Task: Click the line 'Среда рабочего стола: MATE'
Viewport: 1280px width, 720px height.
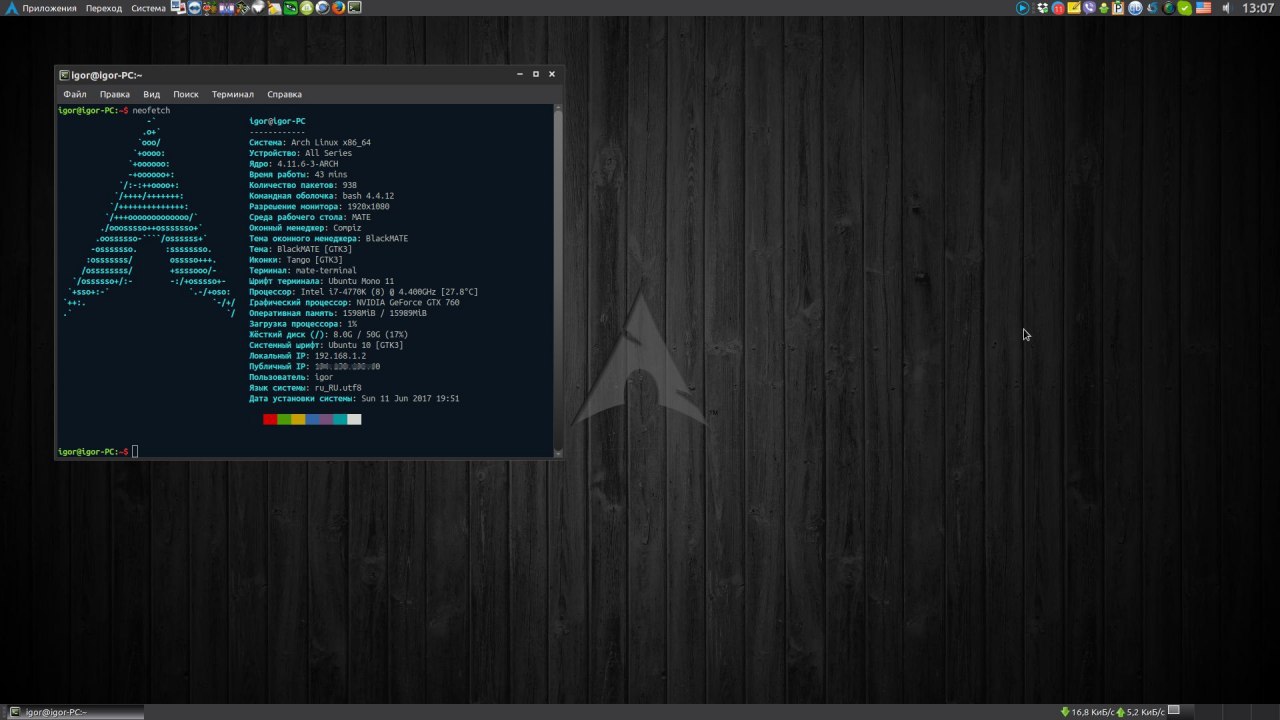Action: 310,217
